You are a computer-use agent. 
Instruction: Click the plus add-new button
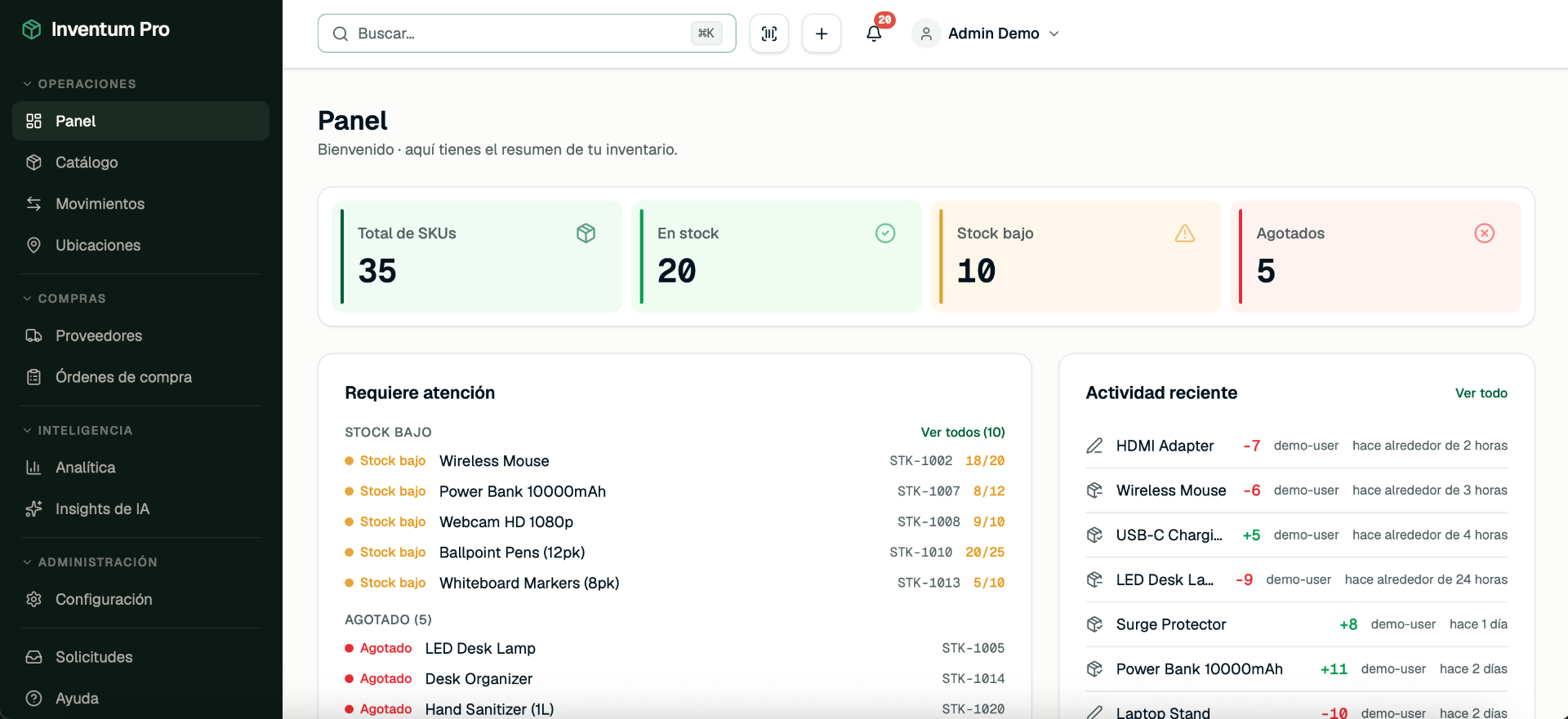coord(822,33)
